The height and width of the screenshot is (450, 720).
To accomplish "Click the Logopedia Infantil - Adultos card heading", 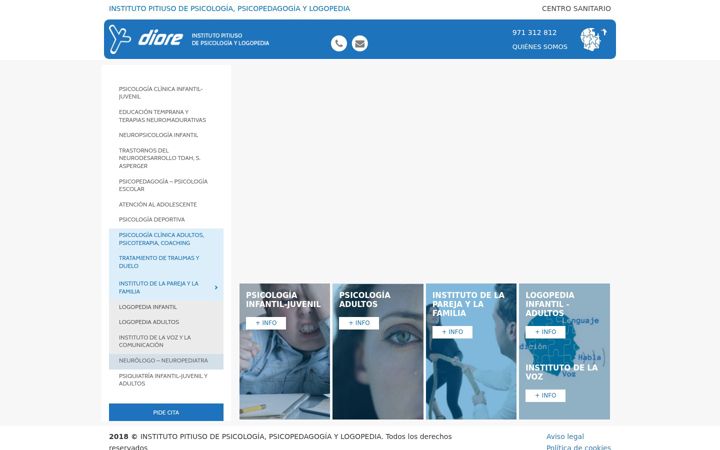I will [550, 304].
